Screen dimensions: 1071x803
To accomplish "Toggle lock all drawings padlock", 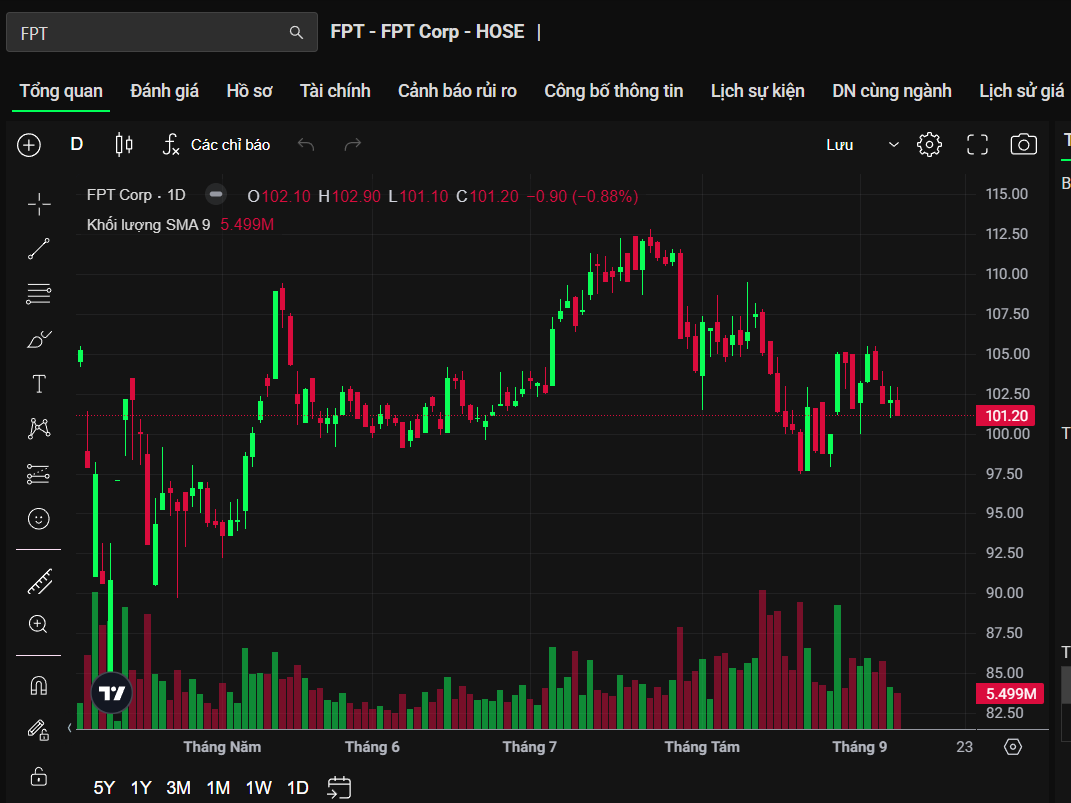I will pyautogui.click(x=39, y=776).
